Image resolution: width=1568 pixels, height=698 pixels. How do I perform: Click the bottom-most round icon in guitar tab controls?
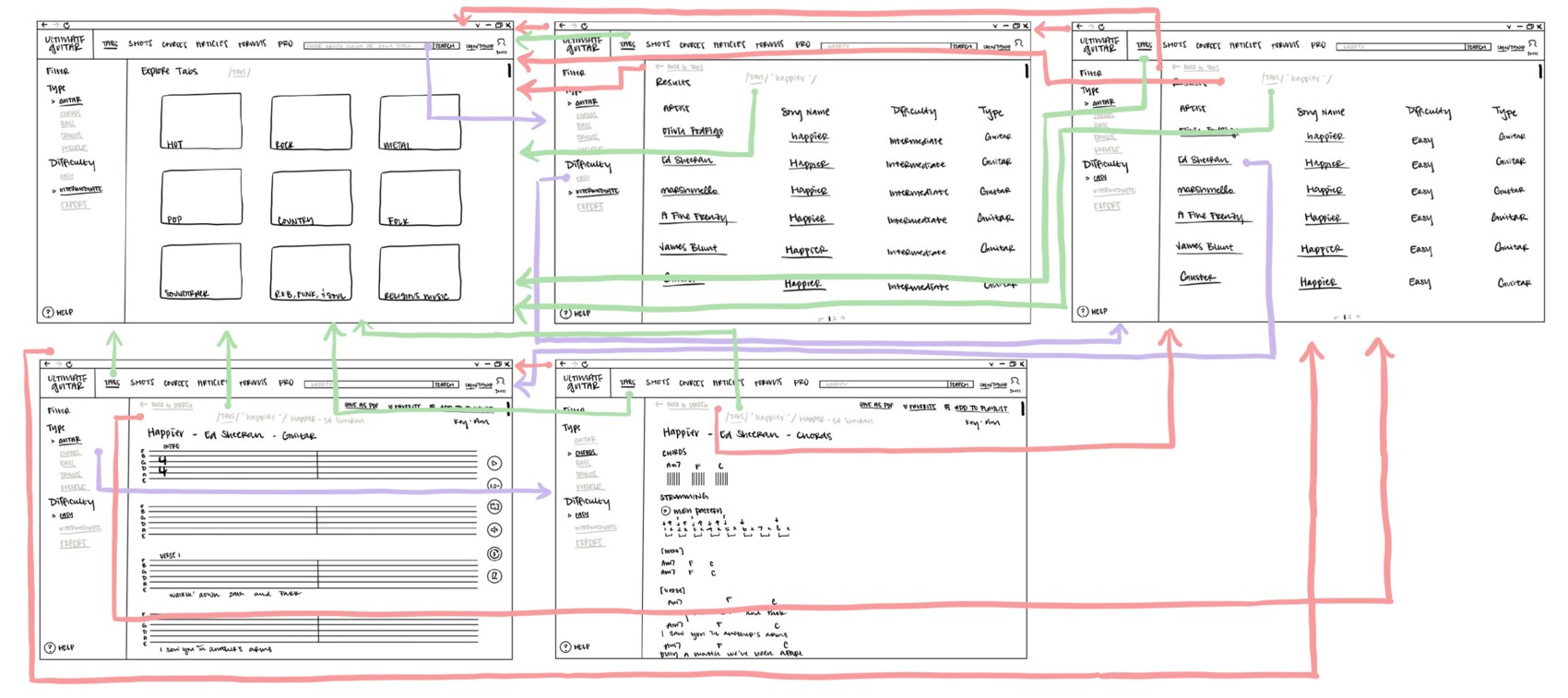[494, 576]
